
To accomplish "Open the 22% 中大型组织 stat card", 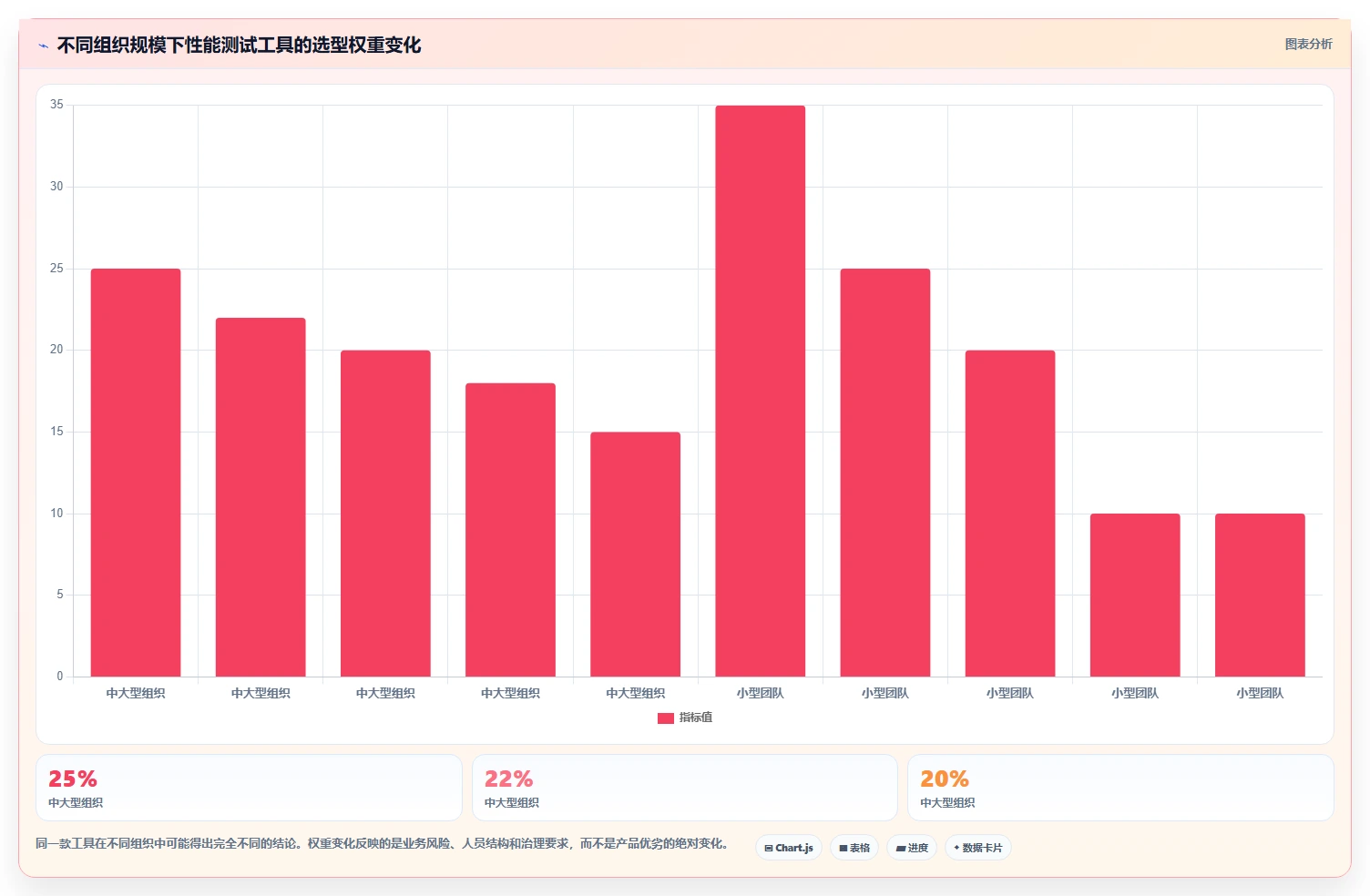I will (685, 788).
